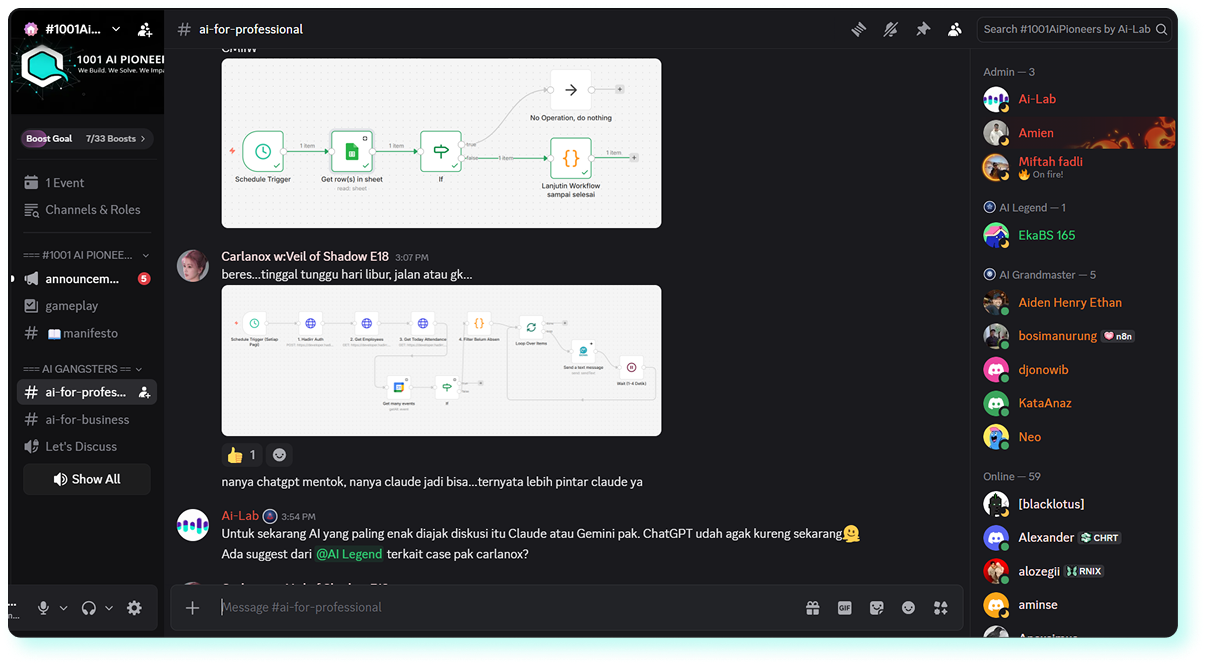
Task: Click the add reaction smiley button
Action: [x=280, y=455]
